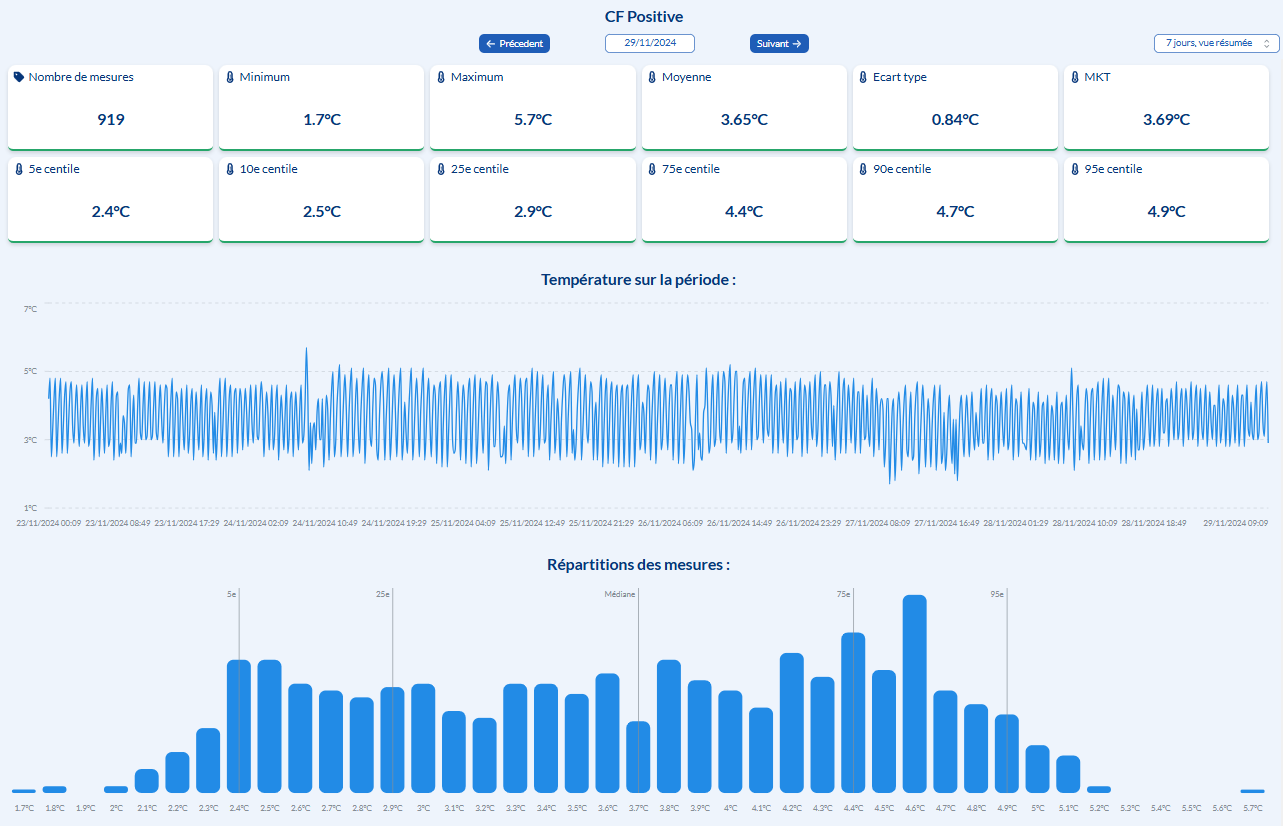1283x826 pixels.
Task: Click the 5.7°C bar in the histogram
Action: pyautogui.click(x=1252, y=790)
